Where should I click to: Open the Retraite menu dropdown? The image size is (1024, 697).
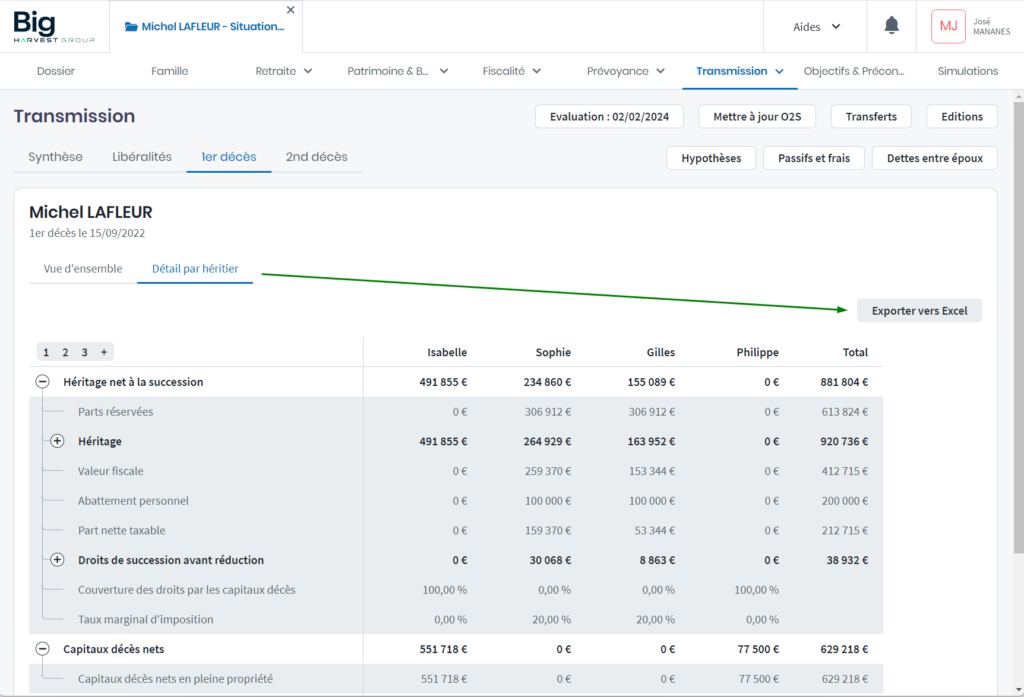(284, 71)
